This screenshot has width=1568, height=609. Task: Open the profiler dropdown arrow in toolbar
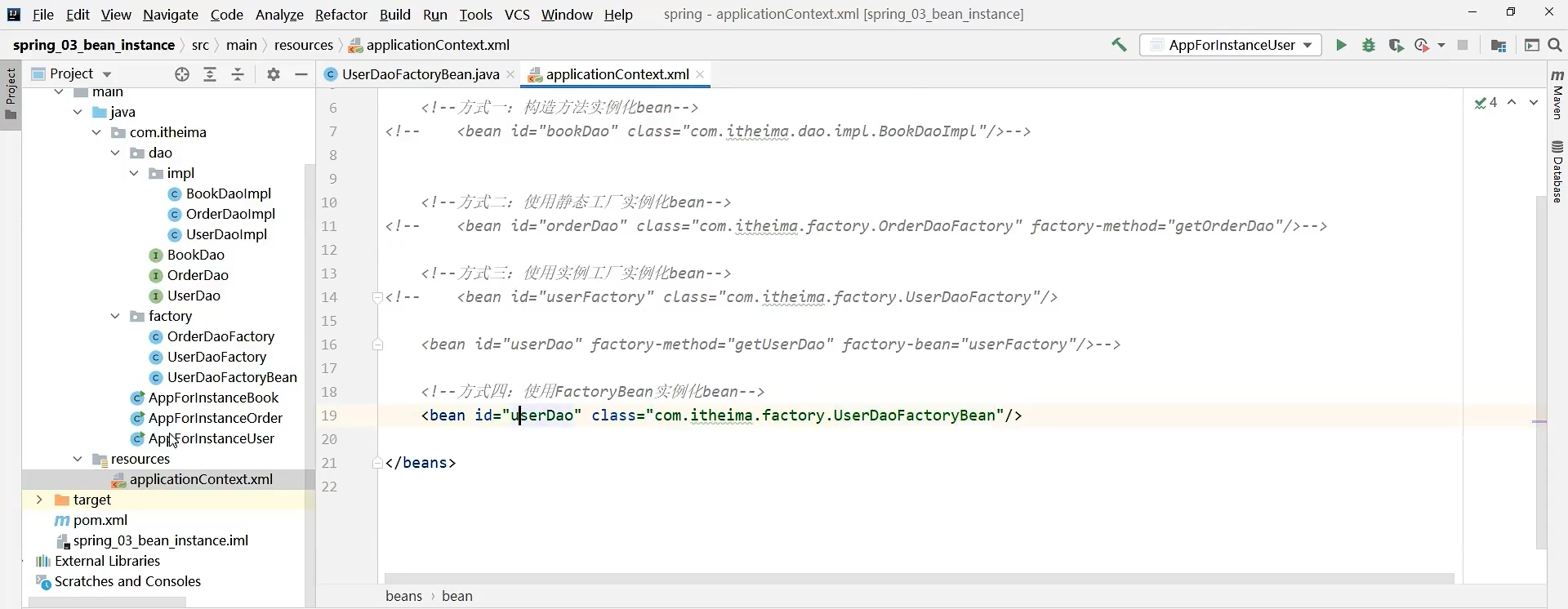(x=1441, y=45)
